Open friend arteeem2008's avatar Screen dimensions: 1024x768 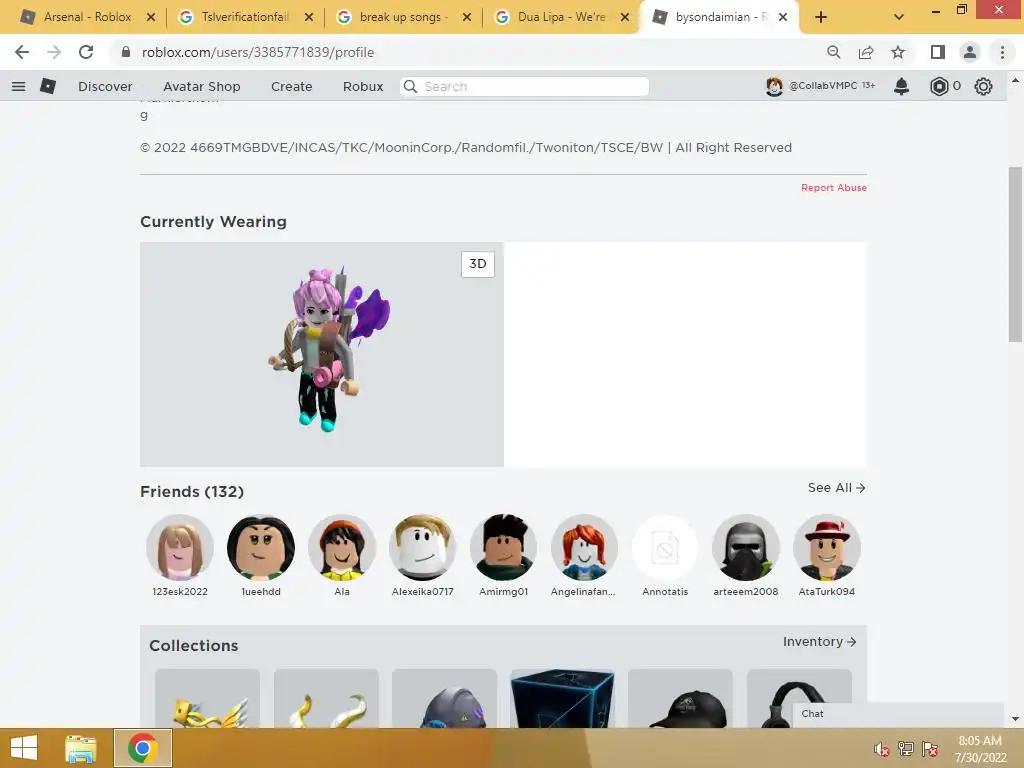[746, 547]
